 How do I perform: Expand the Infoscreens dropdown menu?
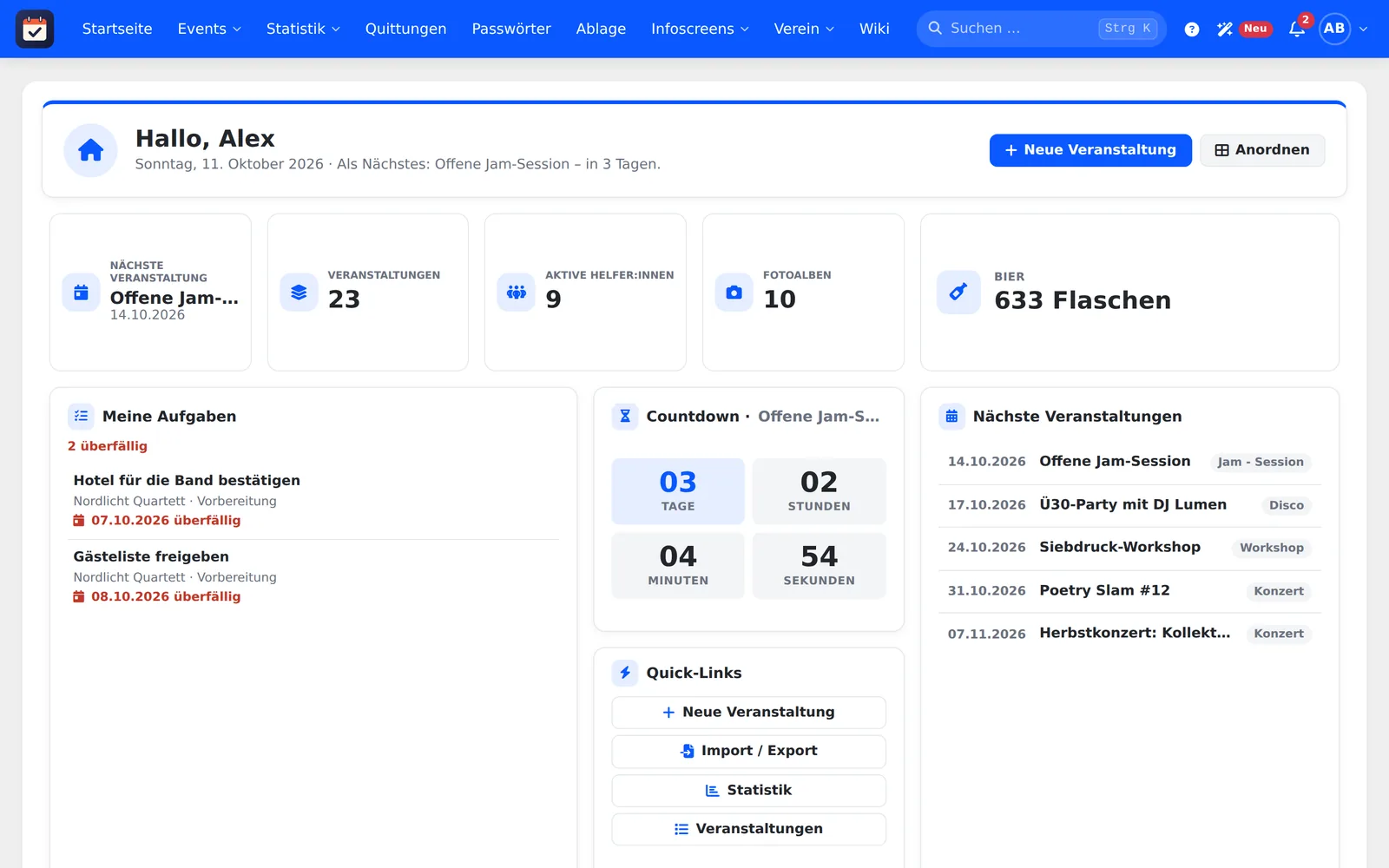pos(700,29)
